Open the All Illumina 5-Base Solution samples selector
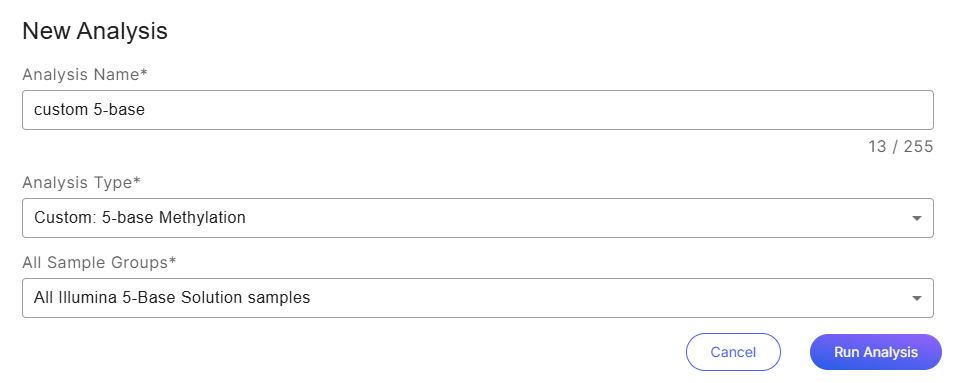Image resolution: width=955 pixels, height=383 pixels. click(x=478, y=298)
